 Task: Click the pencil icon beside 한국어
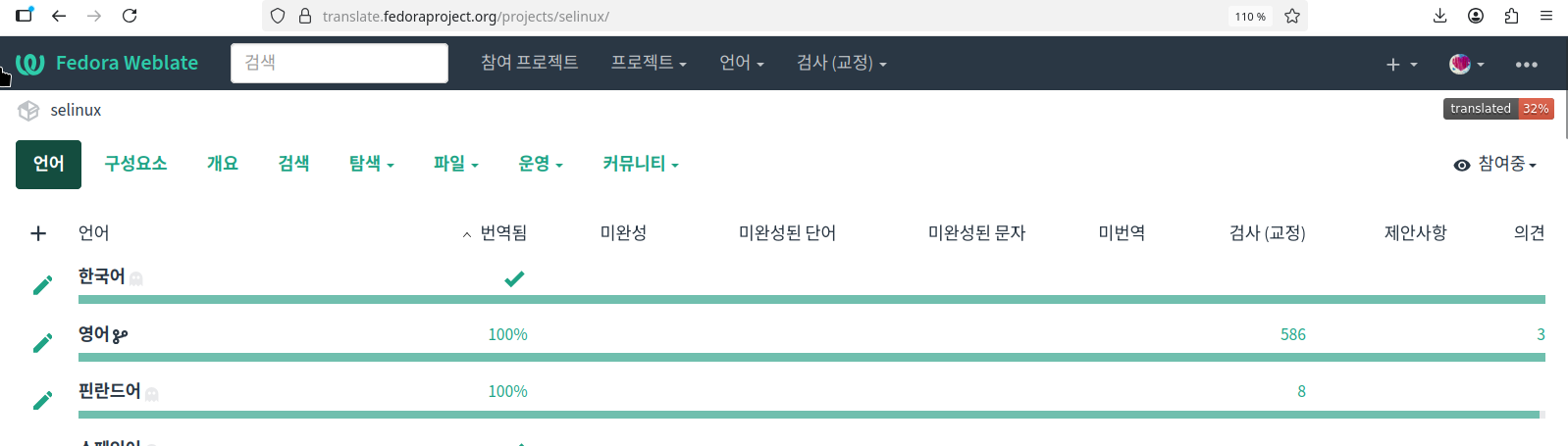(42, 285)
